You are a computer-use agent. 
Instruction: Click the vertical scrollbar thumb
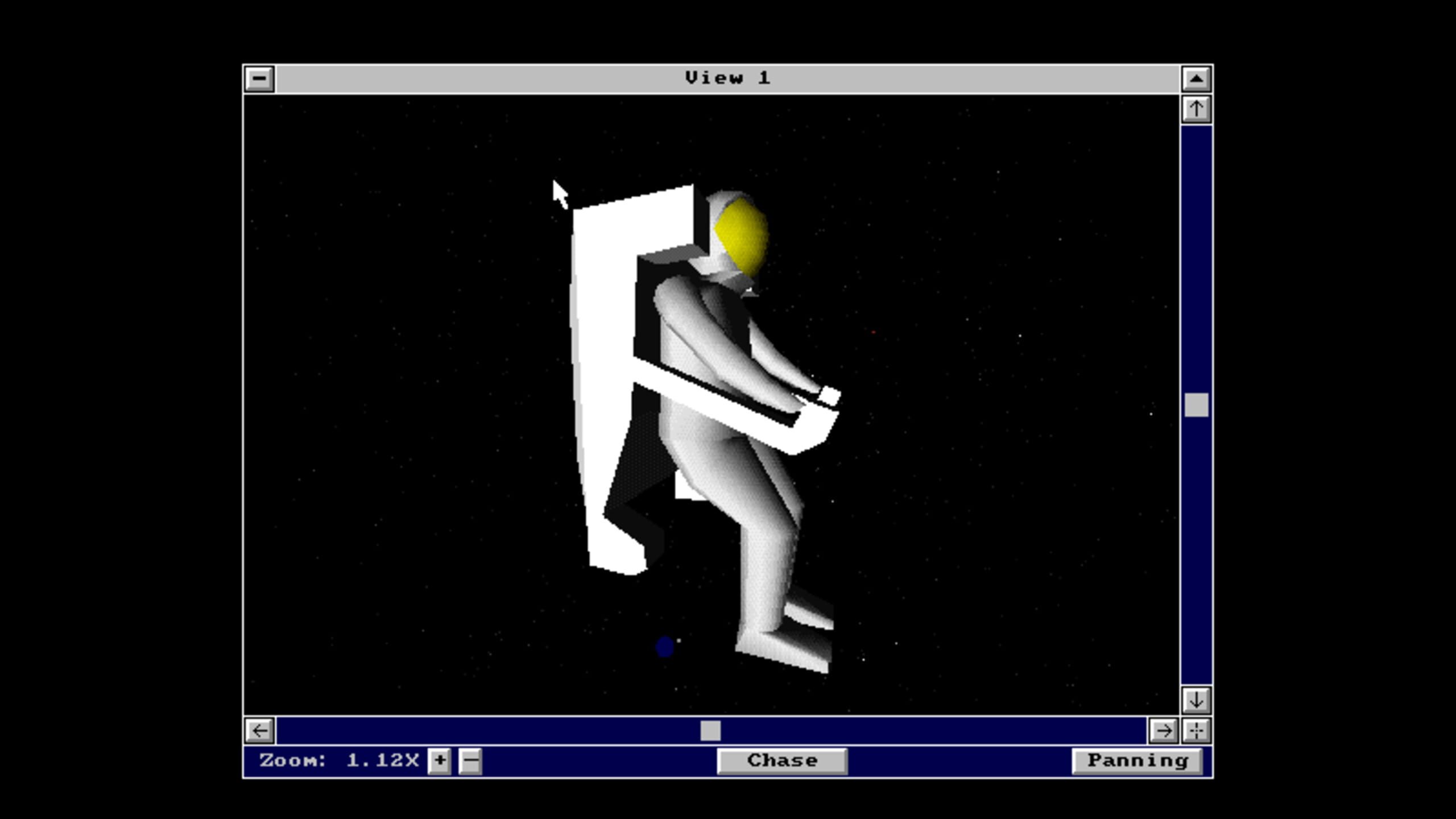click(x=1196, y=405)
